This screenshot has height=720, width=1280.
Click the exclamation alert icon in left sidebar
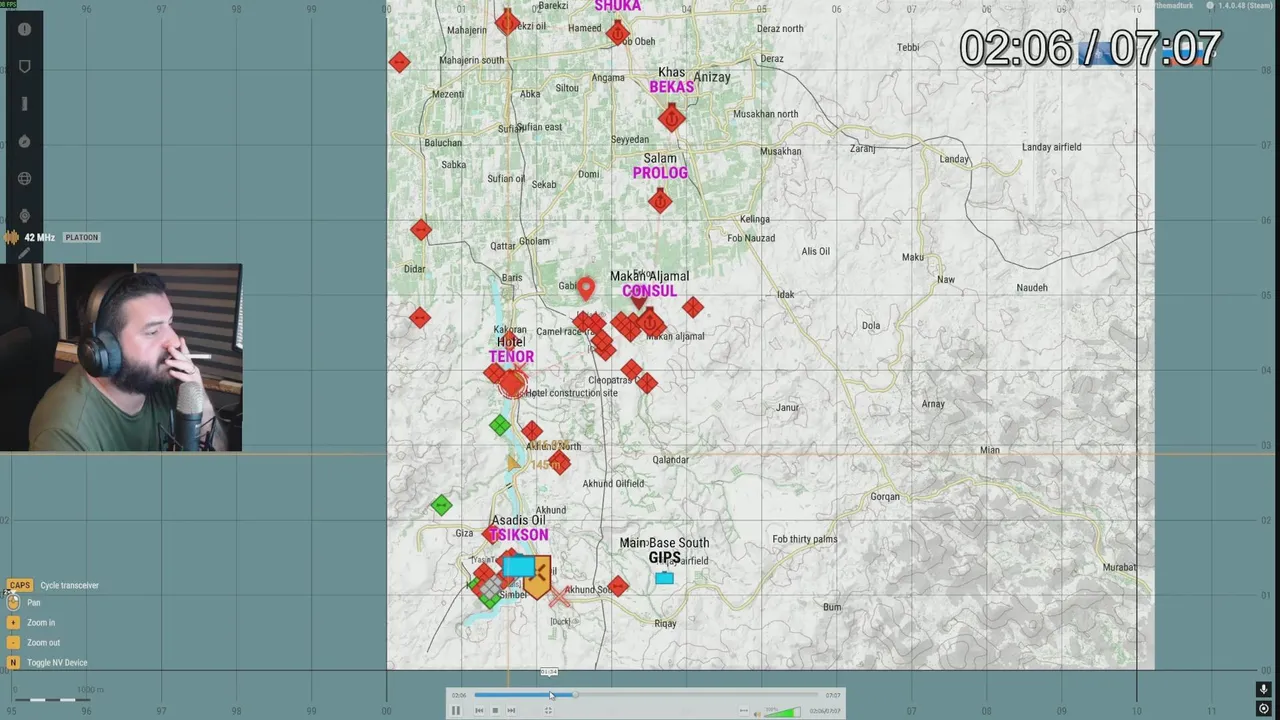[x=24, y=29]
